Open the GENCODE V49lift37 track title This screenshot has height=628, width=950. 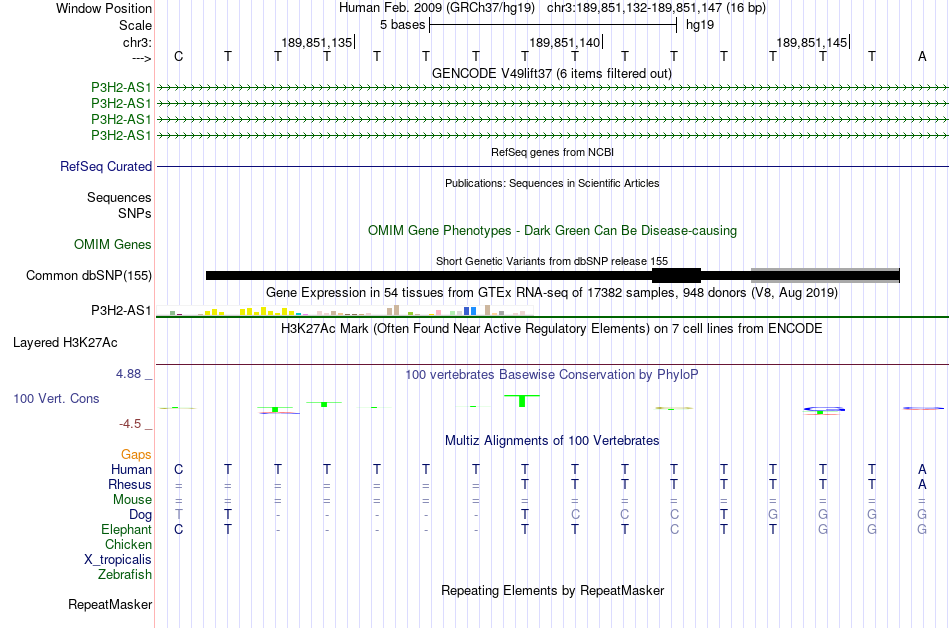552,73
